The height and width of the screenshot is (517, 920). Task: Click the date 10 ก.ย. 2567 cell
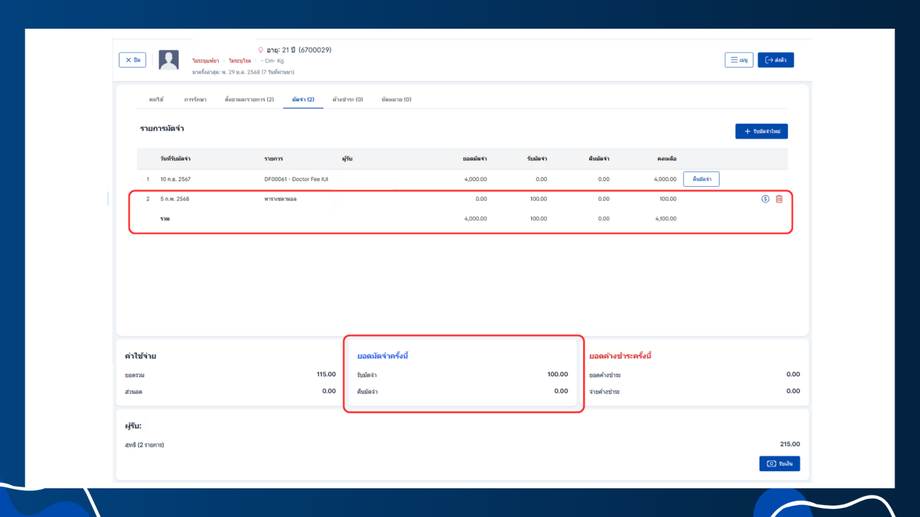click(x=175, y=179)
